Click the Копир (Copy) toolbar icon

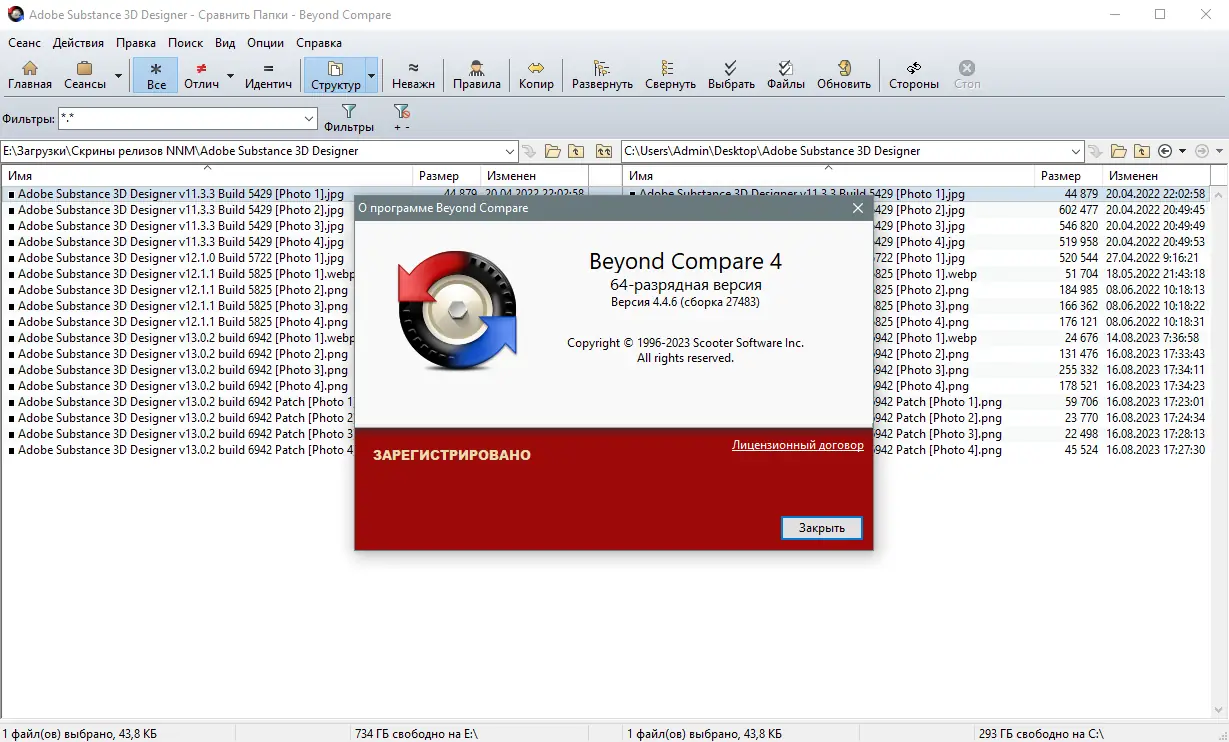tap(536, 74)
